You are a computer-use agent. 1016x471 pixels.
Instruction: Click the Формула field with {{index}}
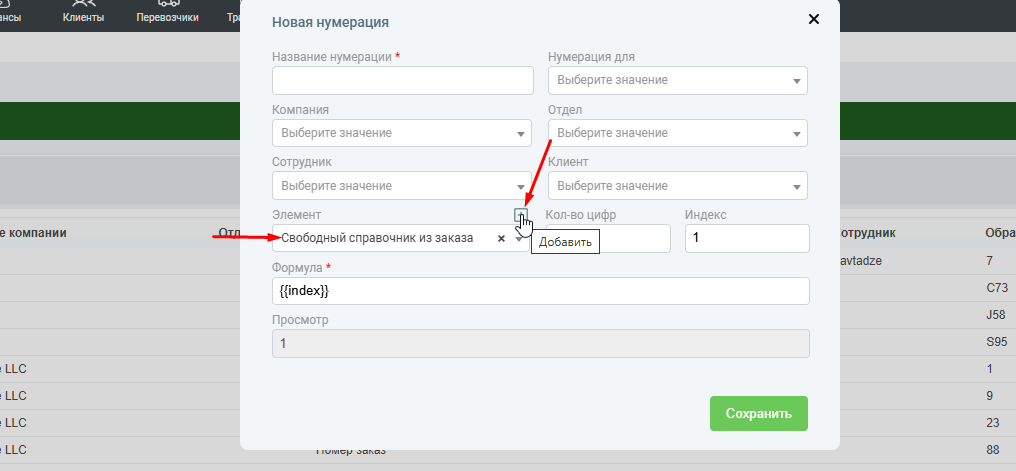coord(540,291)
